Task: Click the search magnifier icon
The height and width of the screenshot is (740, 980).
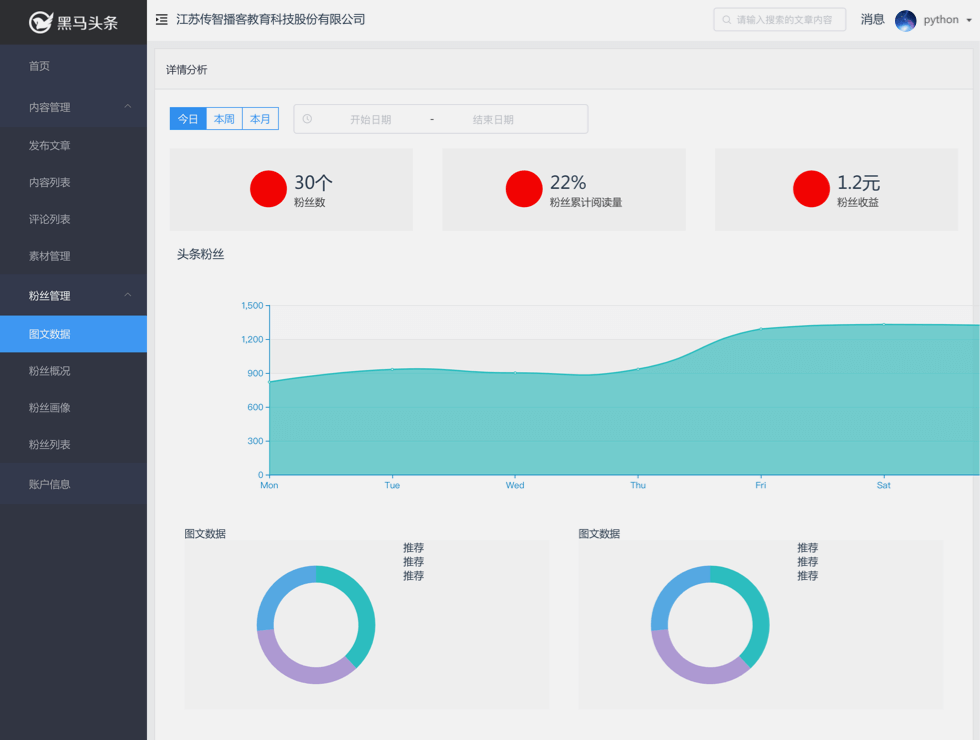Action: coord(727,20)
